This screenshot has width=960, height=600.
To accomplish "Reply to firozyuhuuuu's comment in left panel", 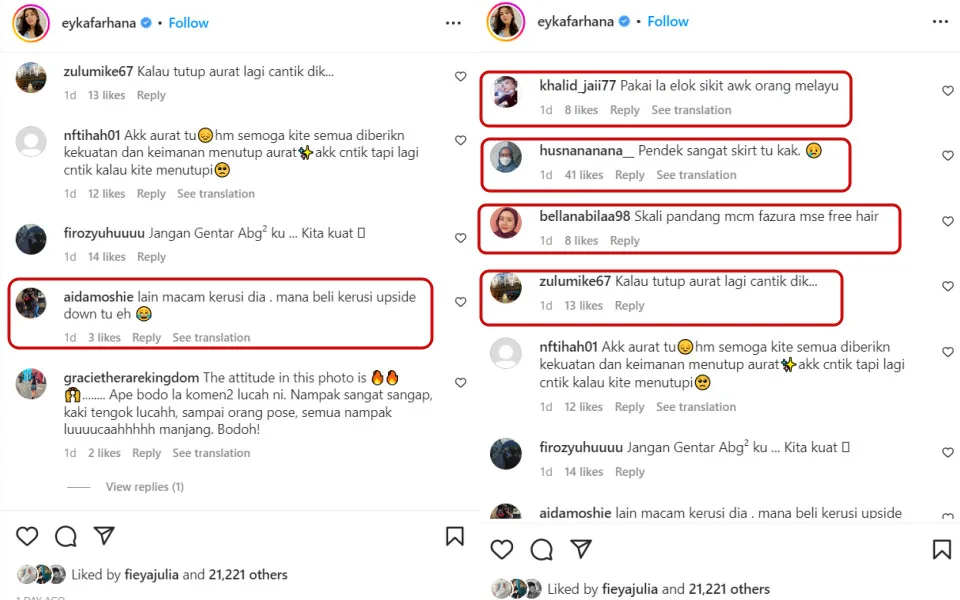I will (x=151, y=257).
